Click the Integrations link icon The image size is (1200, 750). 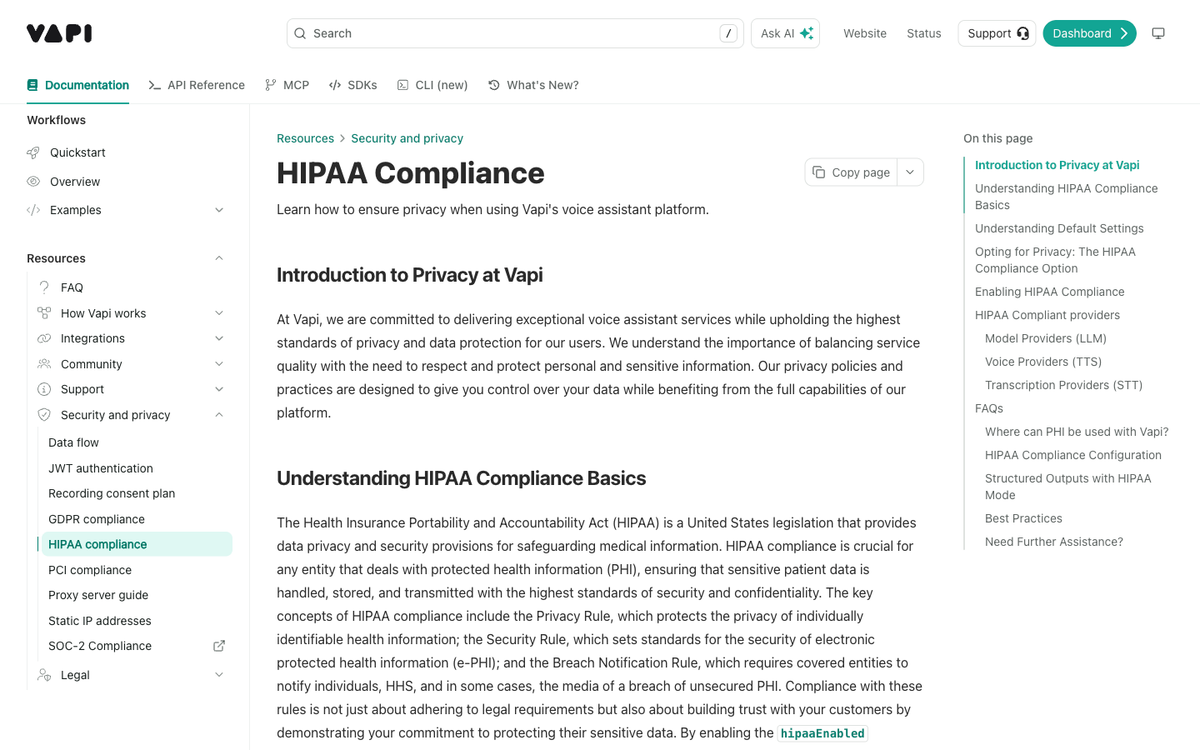click(44, 339)
